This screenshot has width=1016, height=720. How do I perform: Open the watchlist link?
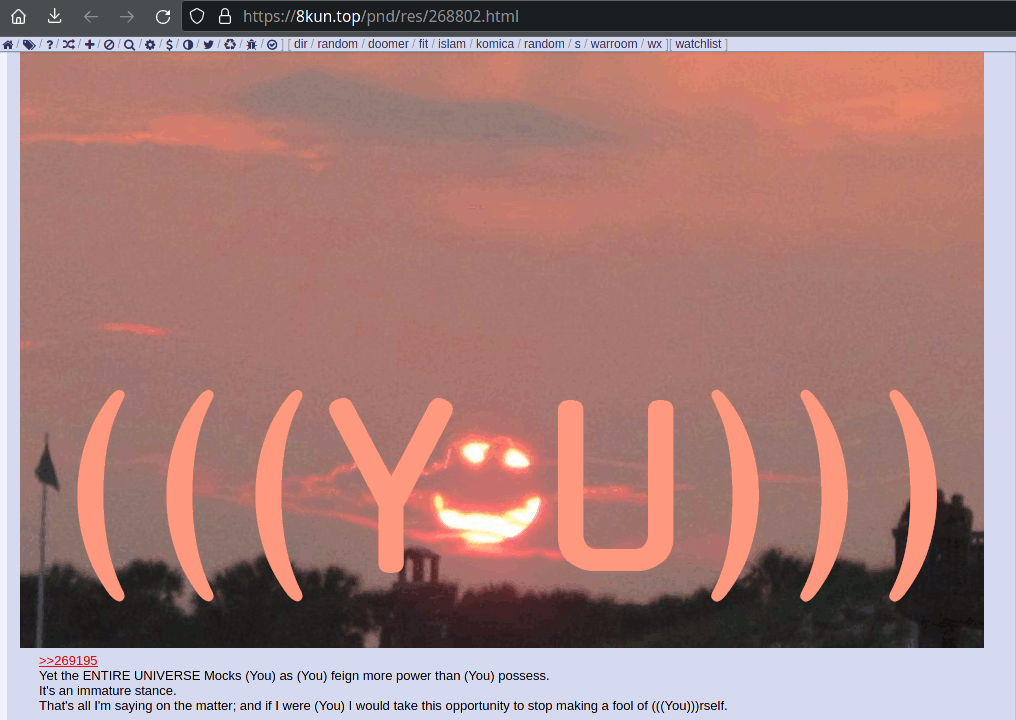tap(698, 44)
